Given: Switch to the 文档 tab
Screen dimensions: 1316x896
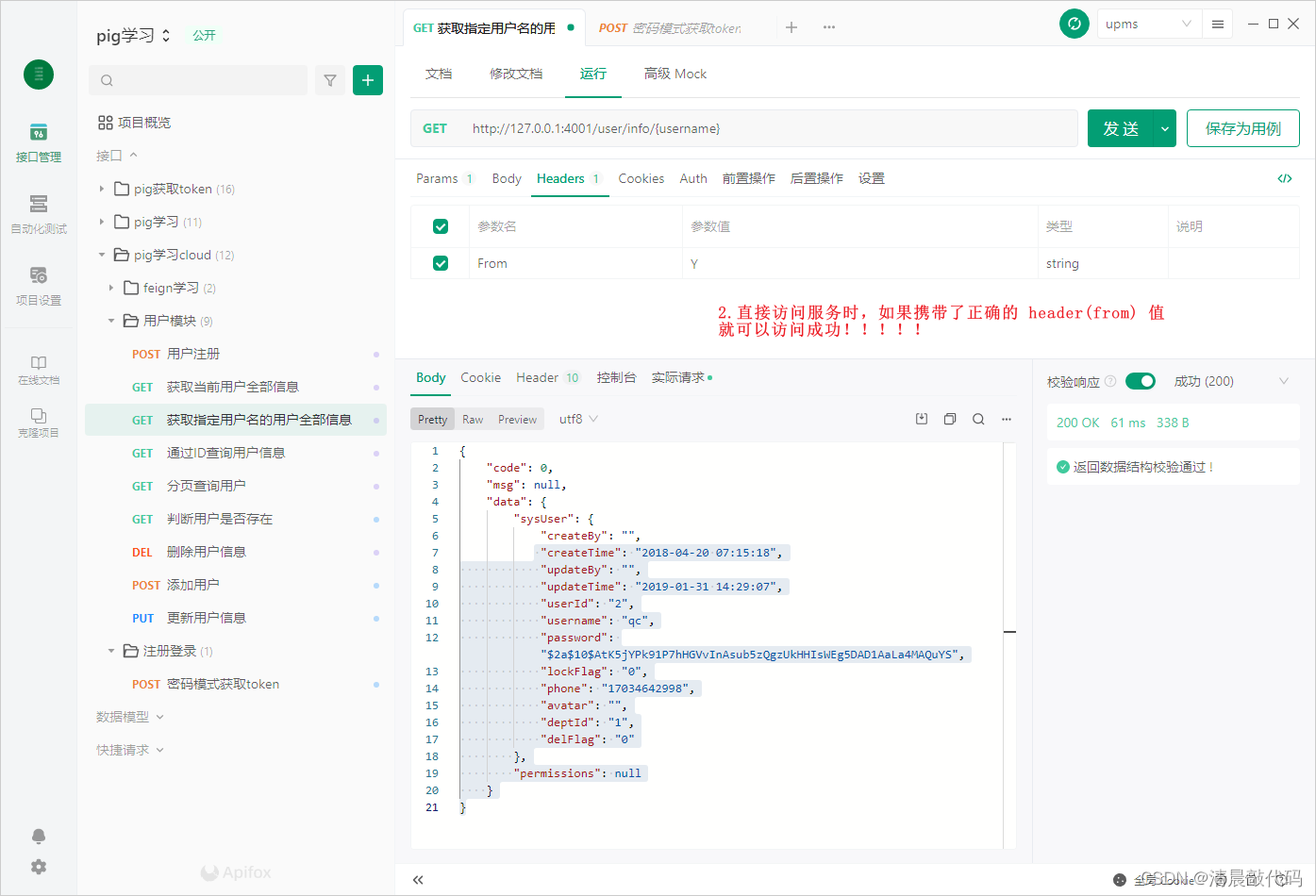Looking at the screenshot, I should 439,74.
